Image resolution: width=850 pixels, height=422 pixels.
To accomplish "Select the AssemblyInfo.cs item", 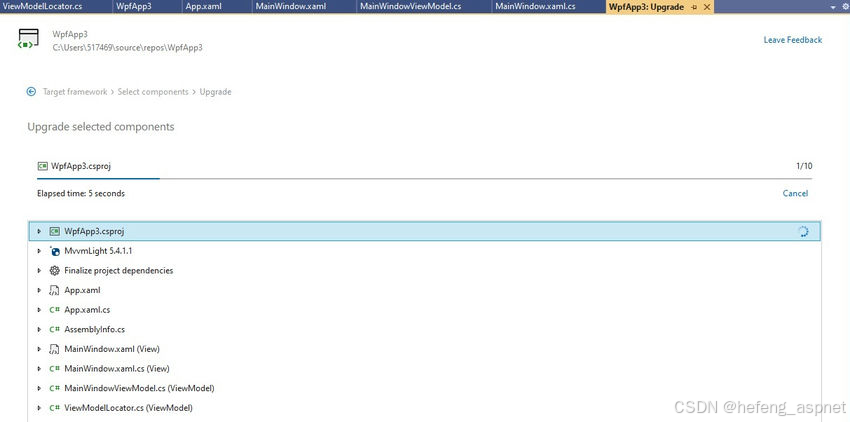I will pyautogui.click(x=424, y=329).
